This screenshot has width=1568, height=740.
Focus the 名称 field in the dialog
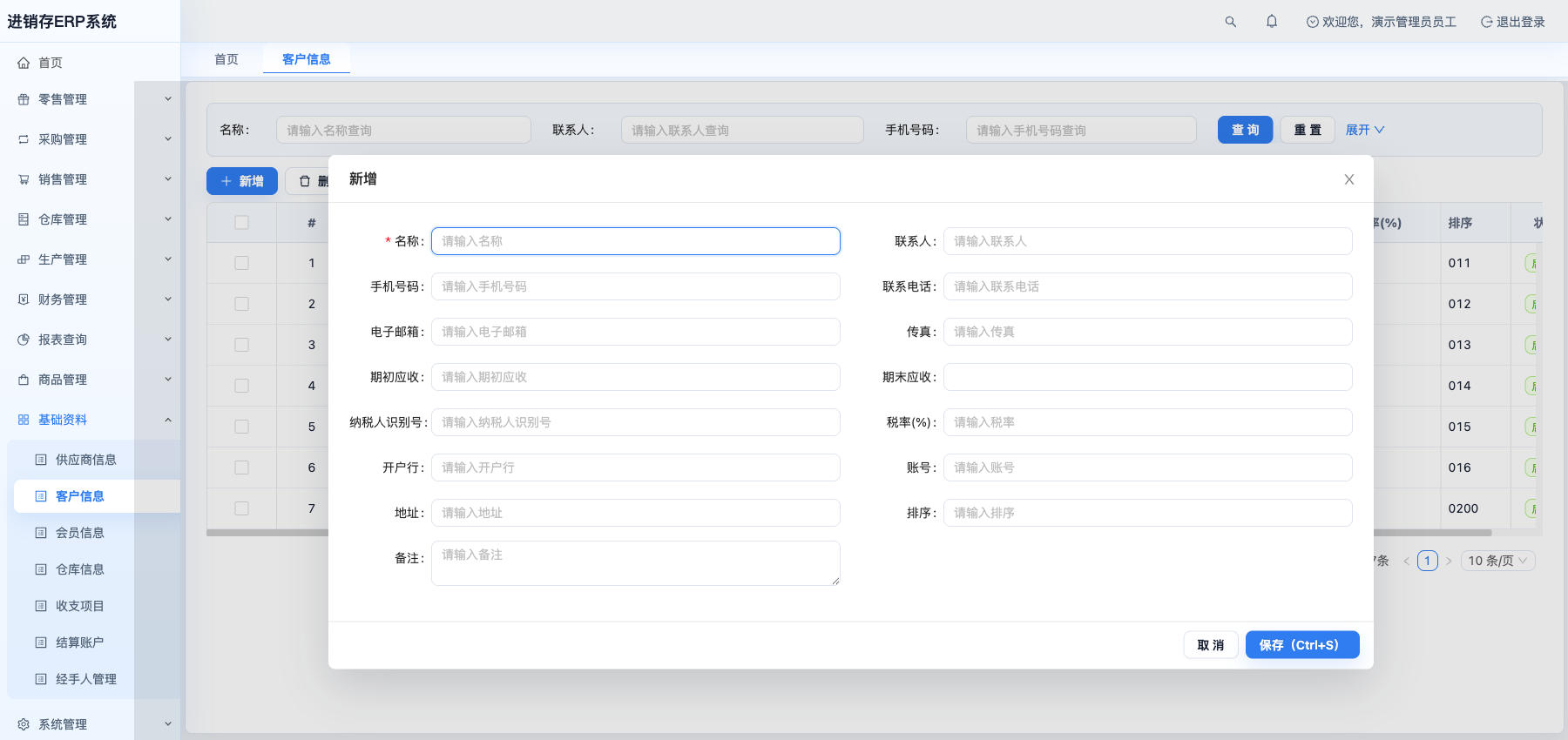pyautogui.click(x=636, y=241)
